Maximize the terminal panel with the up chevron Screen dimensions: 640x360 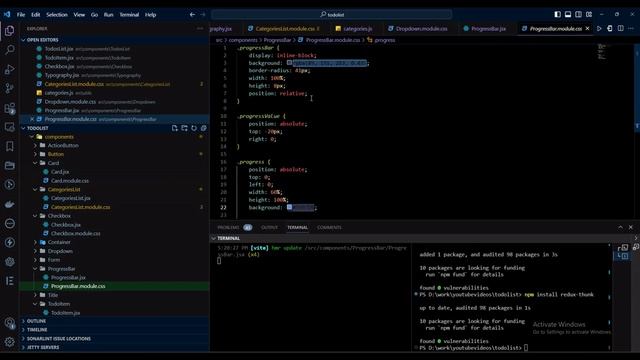620,227
